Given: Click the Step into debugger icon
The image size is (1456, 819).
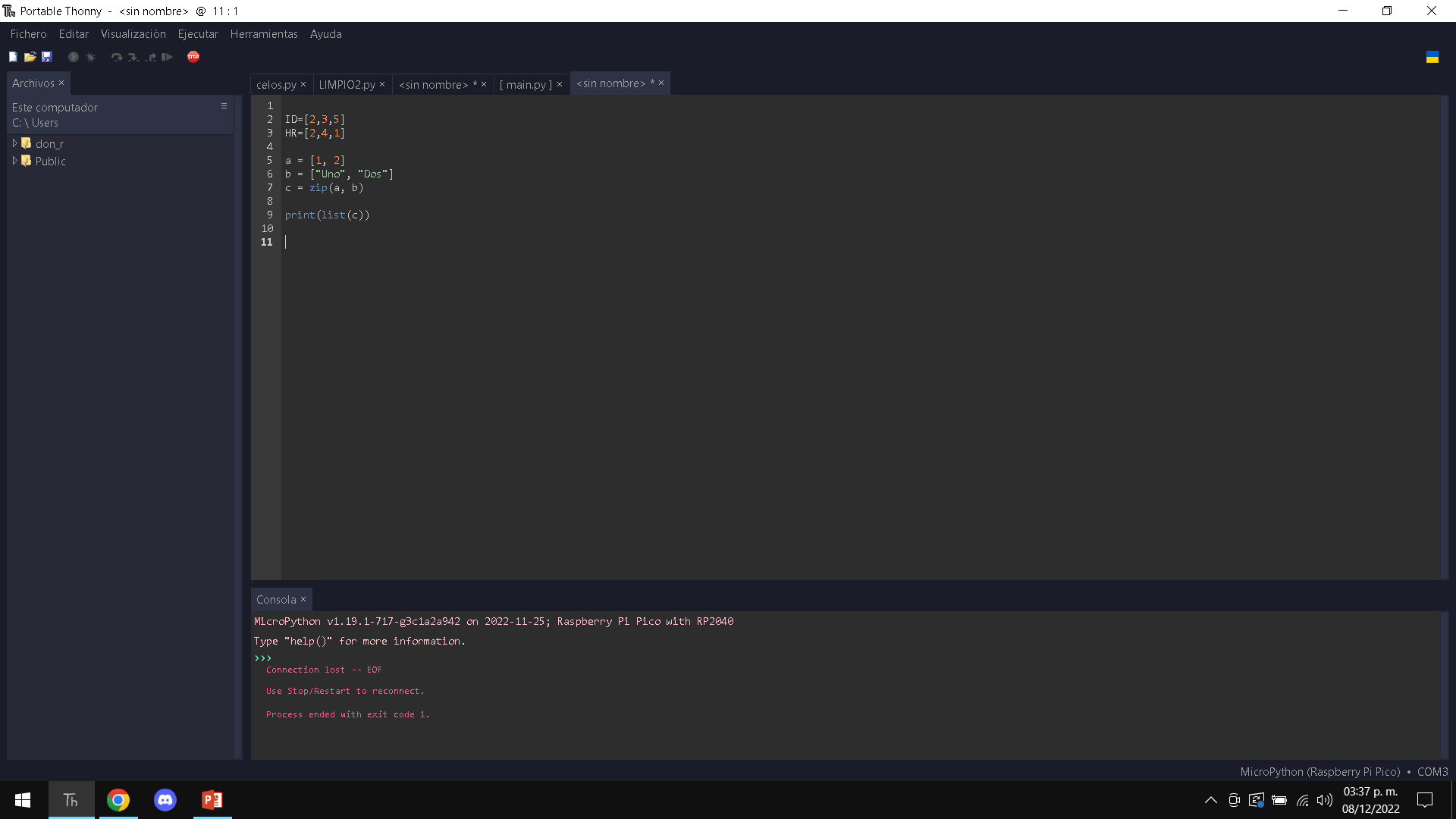Looking at the screenshot, I should coord(133,57).
